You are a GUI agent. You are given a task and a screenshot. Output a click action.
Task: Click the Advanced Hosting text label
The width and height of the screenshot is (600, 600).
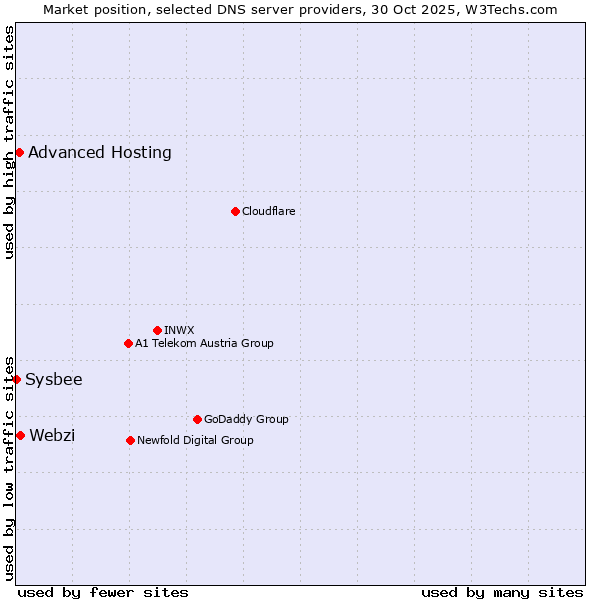[100, 152]
